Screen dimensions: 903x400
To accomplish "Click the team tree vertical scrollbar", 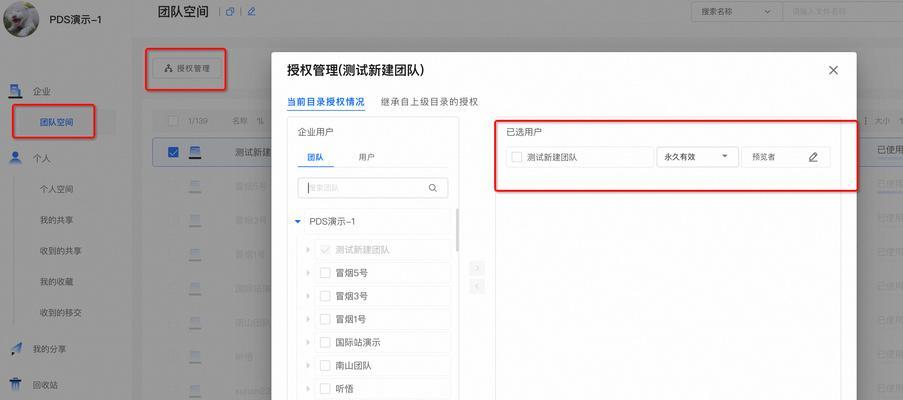I will 457,230.
